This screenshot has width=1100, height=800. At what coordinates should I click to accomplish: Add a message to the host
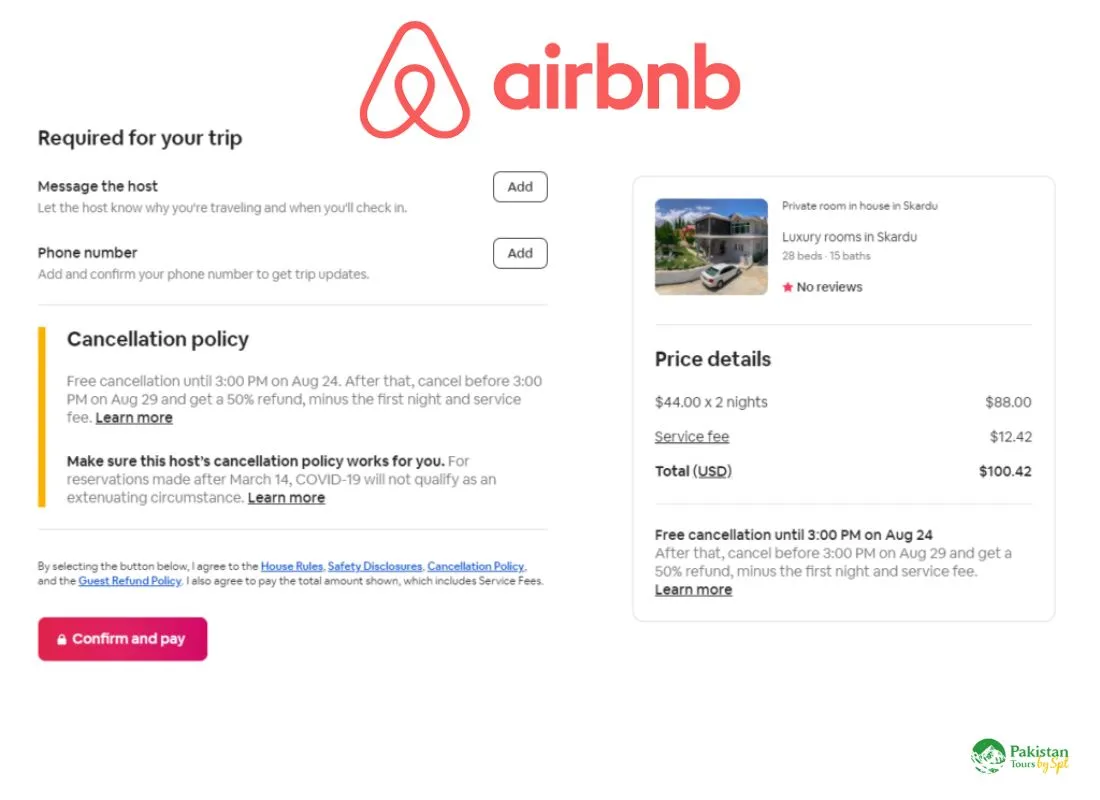(x=520, y=186)
